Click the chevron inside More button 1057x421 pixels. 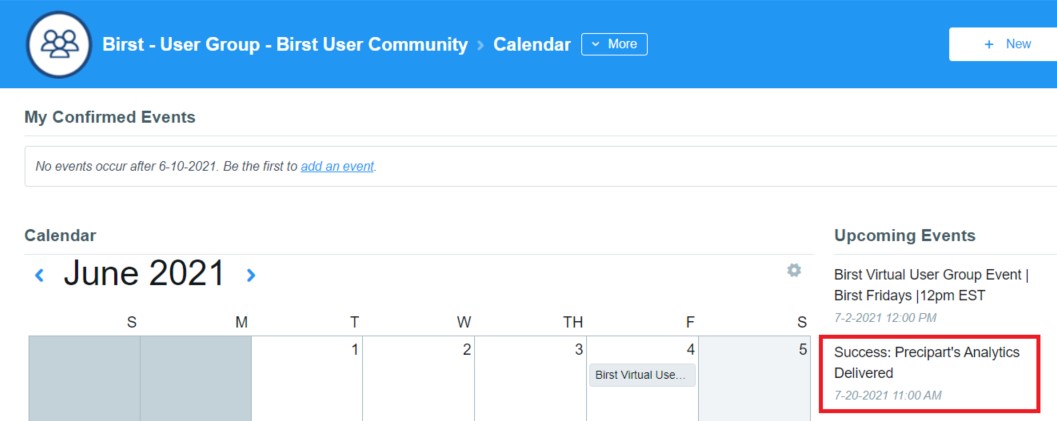pos(595,44)
